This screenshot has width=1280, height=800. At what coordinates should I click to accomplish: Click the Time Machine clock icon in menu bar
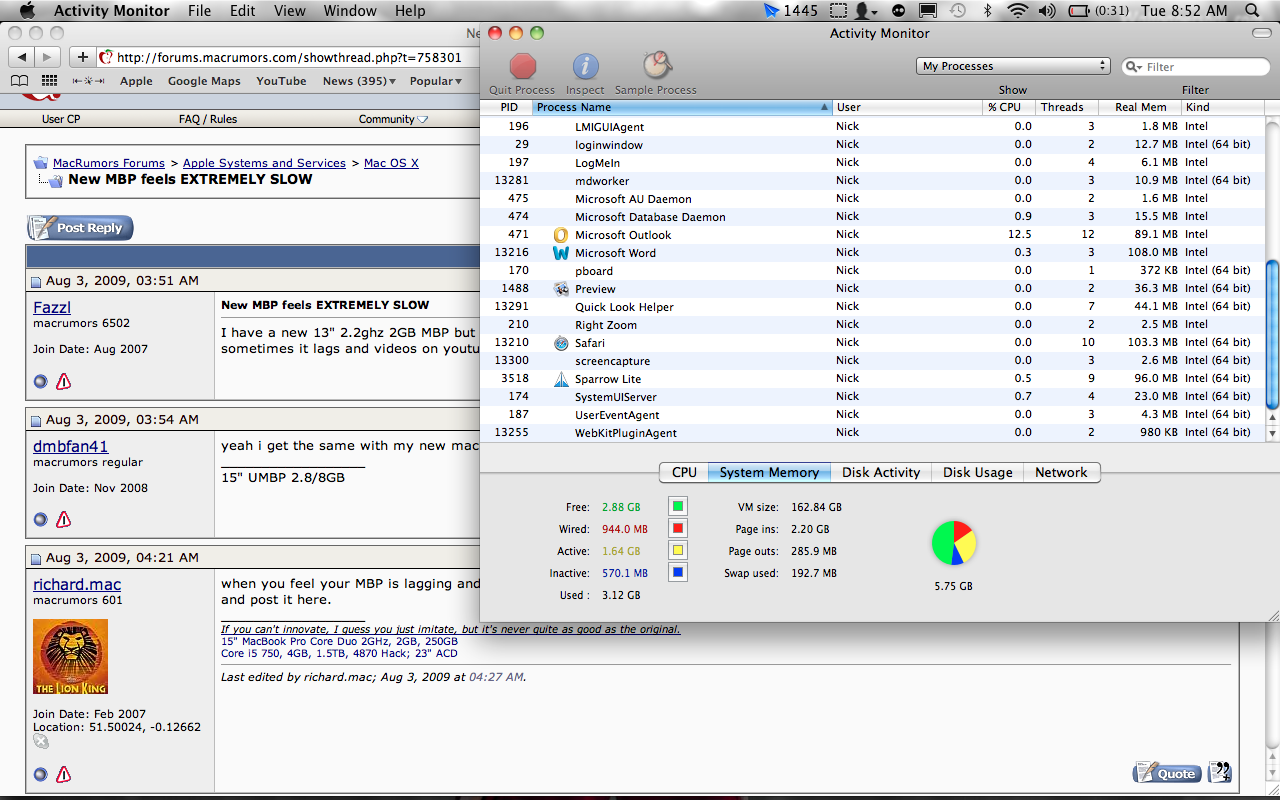(958, 11)
